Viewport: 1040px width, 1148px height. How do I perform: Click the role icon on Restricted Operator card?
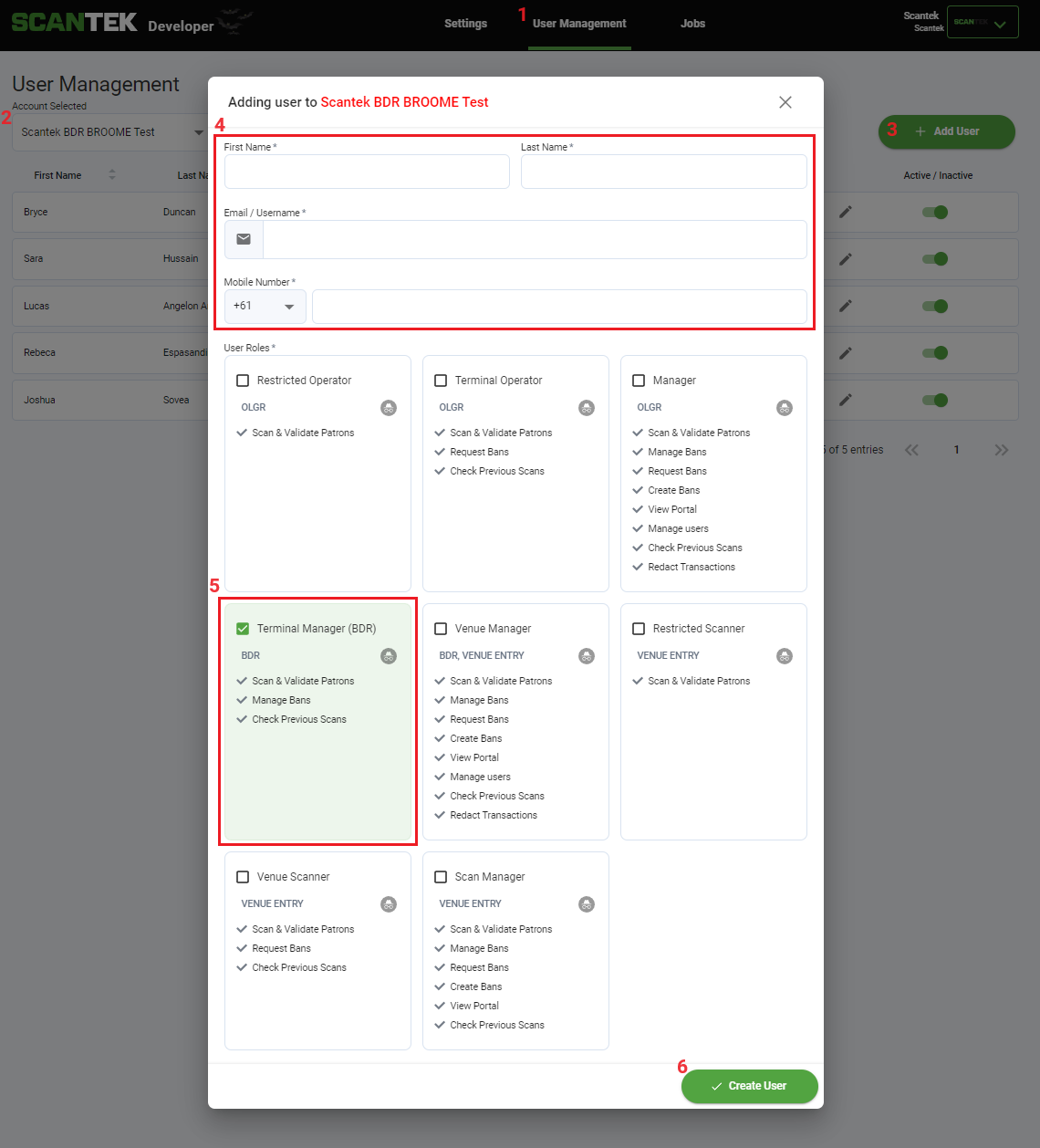point(389,408)
